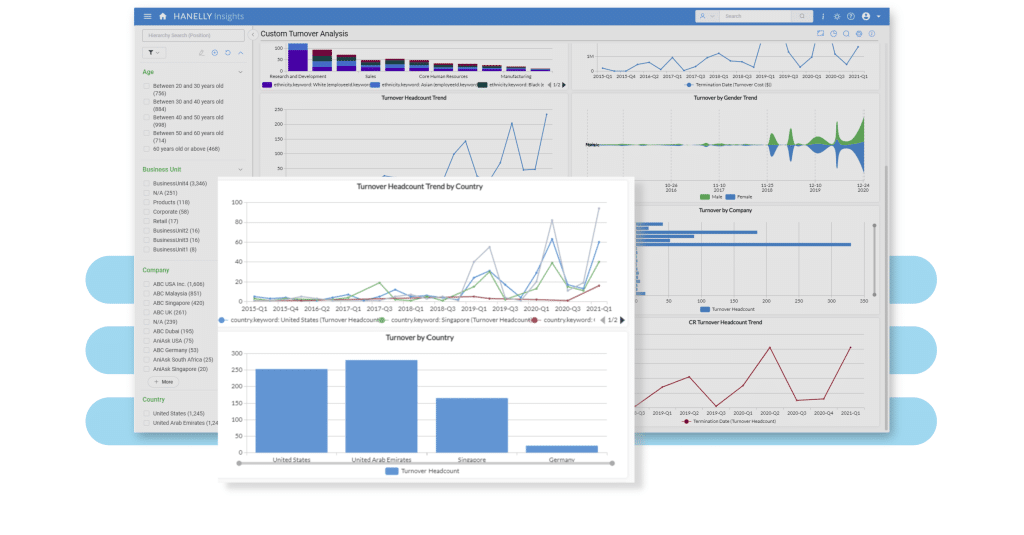Click the info 'i' icon in header
The width and height of the screenshot is (1024, 535).
[x=823, y=16]
